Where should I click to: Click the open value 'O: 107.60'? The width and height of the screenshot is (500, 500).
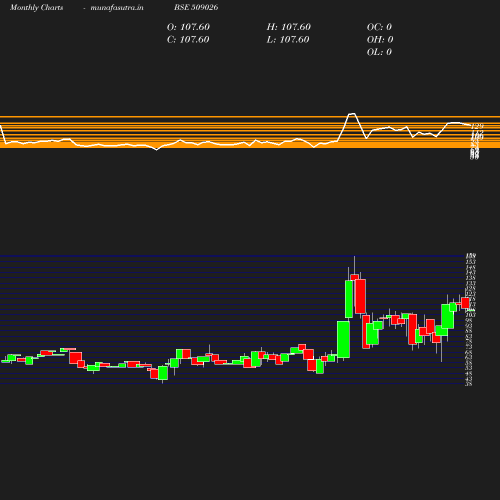[188, 27]
